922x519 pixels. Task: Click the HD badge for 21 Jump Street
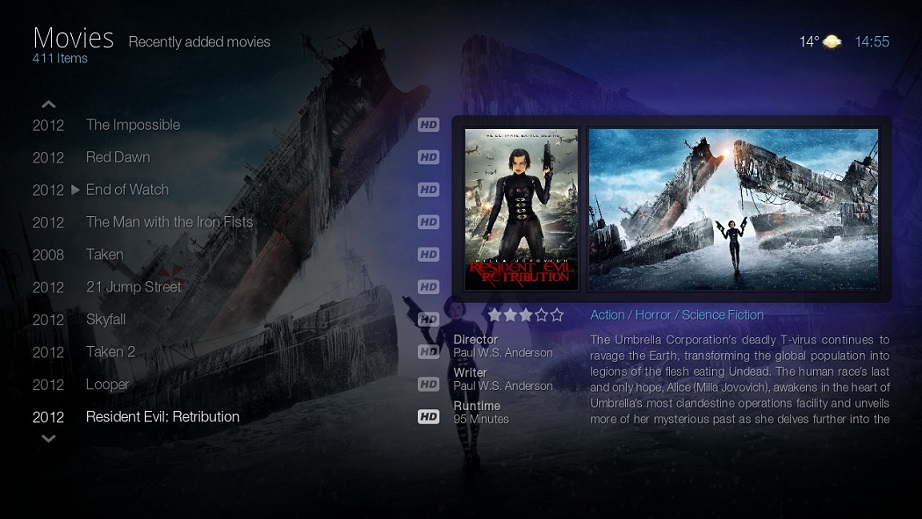429,287
